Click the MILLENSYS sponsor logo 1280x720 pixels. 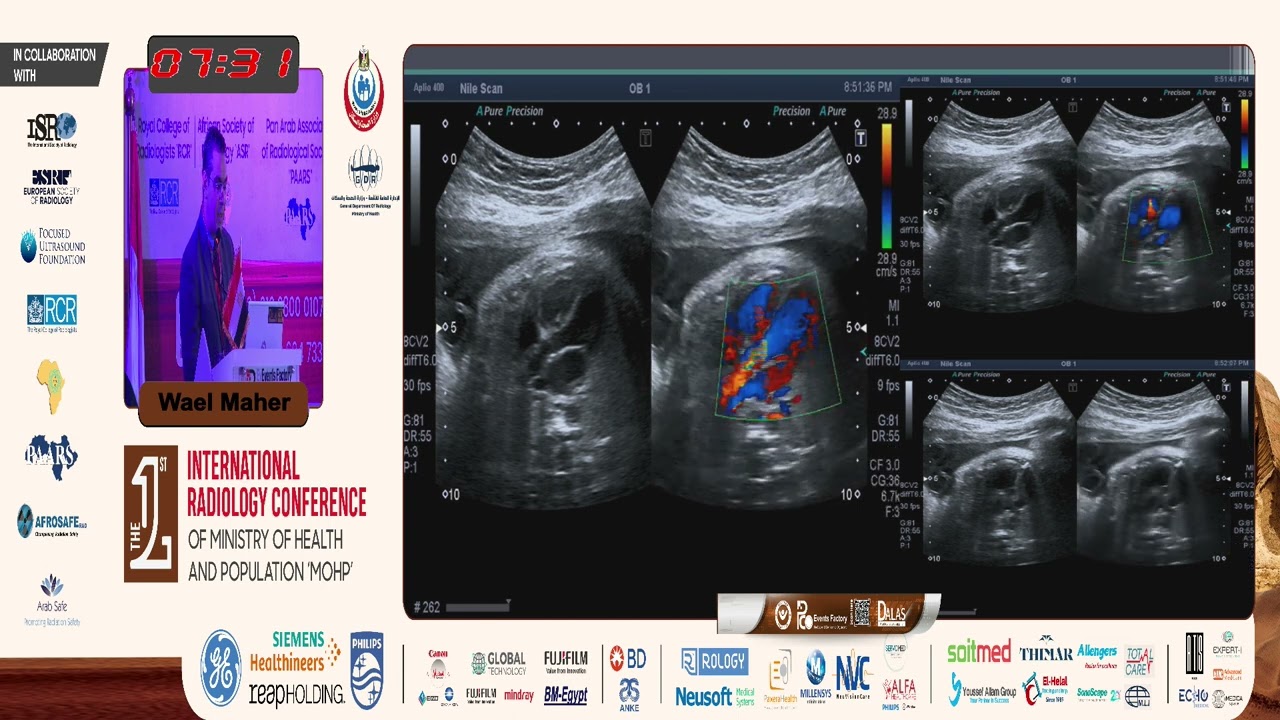tap(817, 674)
